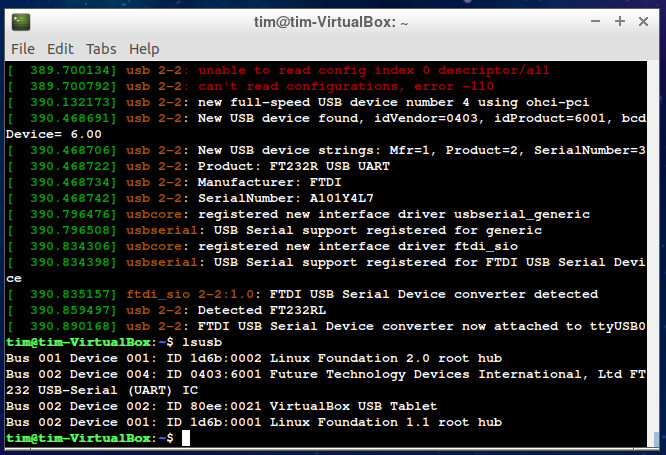Viewport: 666px width, 455px height.
Task: Open the Tabs menu
Action: click(101, 48)
